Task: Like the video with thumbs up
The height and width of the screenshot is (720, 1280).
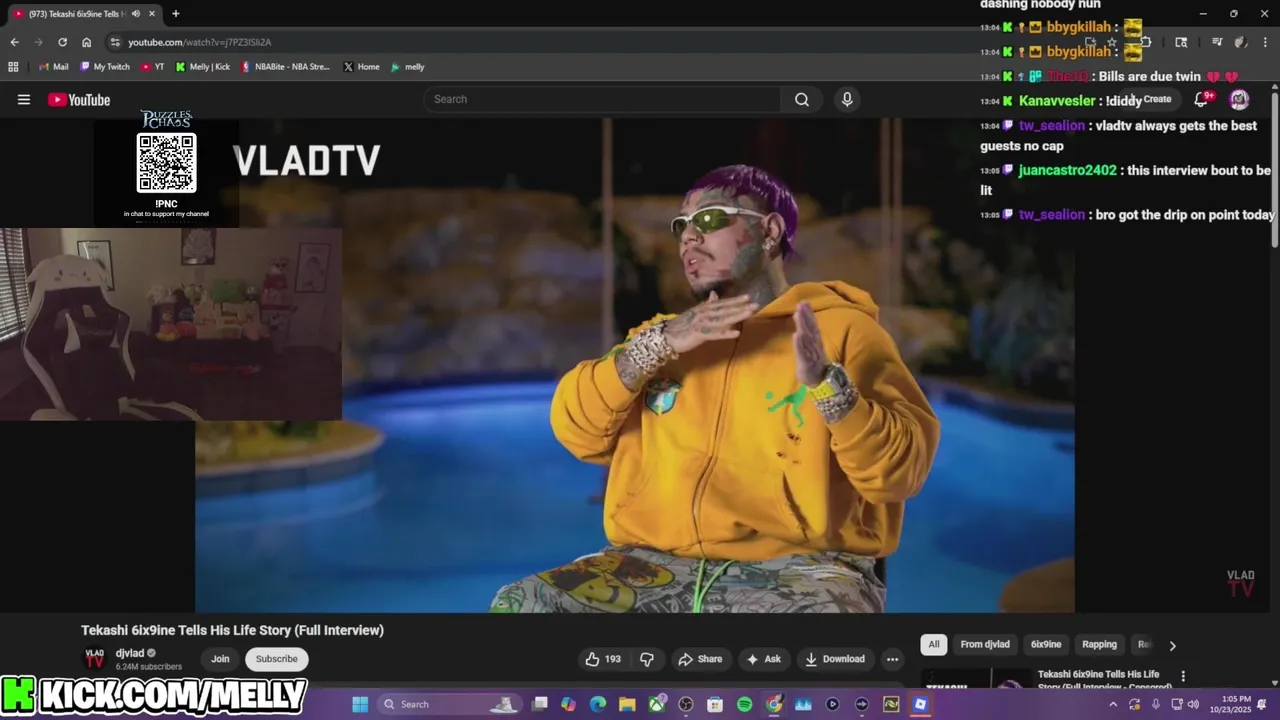Action: pos(603,659)
